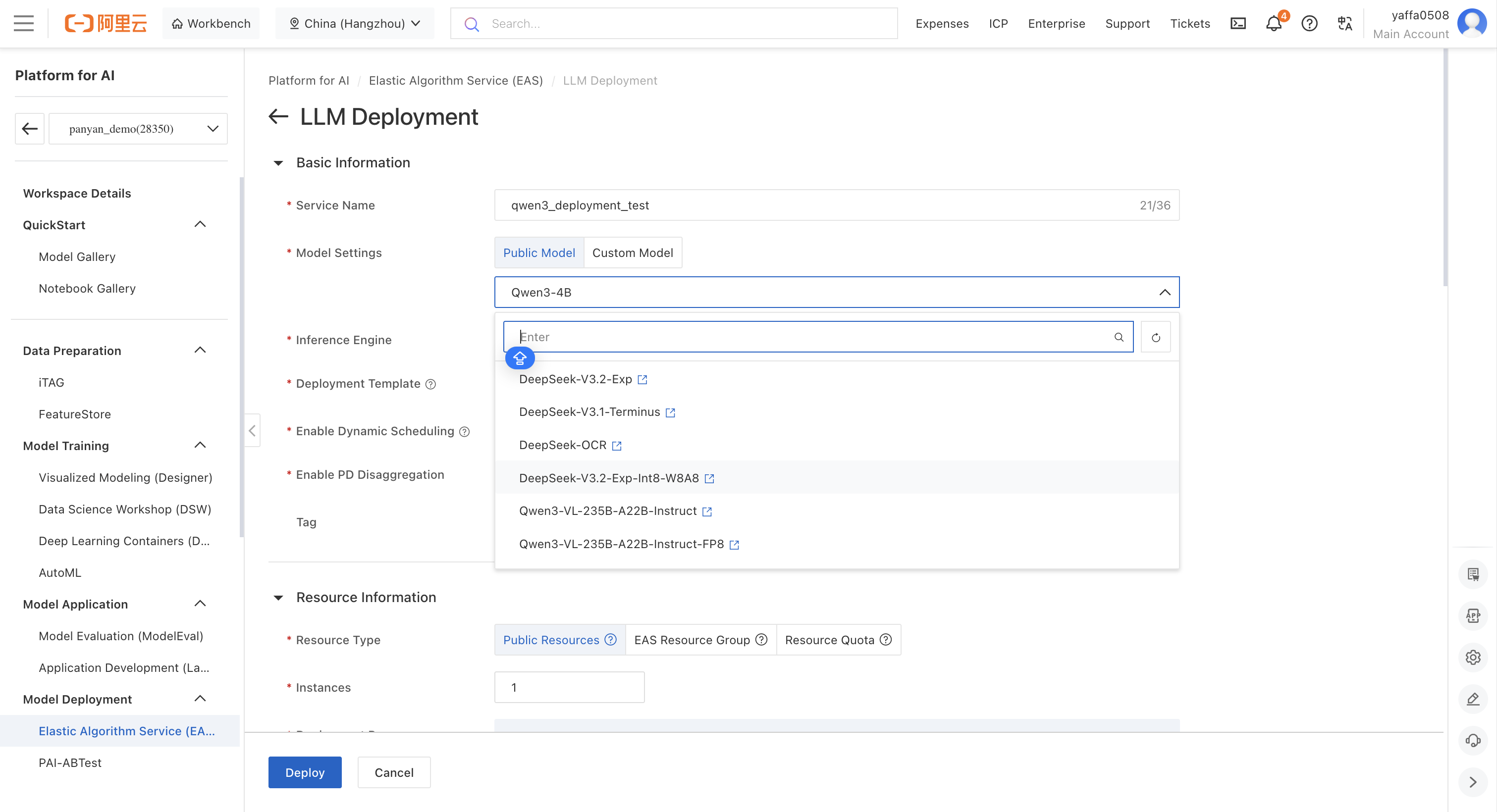Open the notifications bell with 4 alerts
Screen dimensions: 1497x812
pyautogui.click(x=1273, y=23)
